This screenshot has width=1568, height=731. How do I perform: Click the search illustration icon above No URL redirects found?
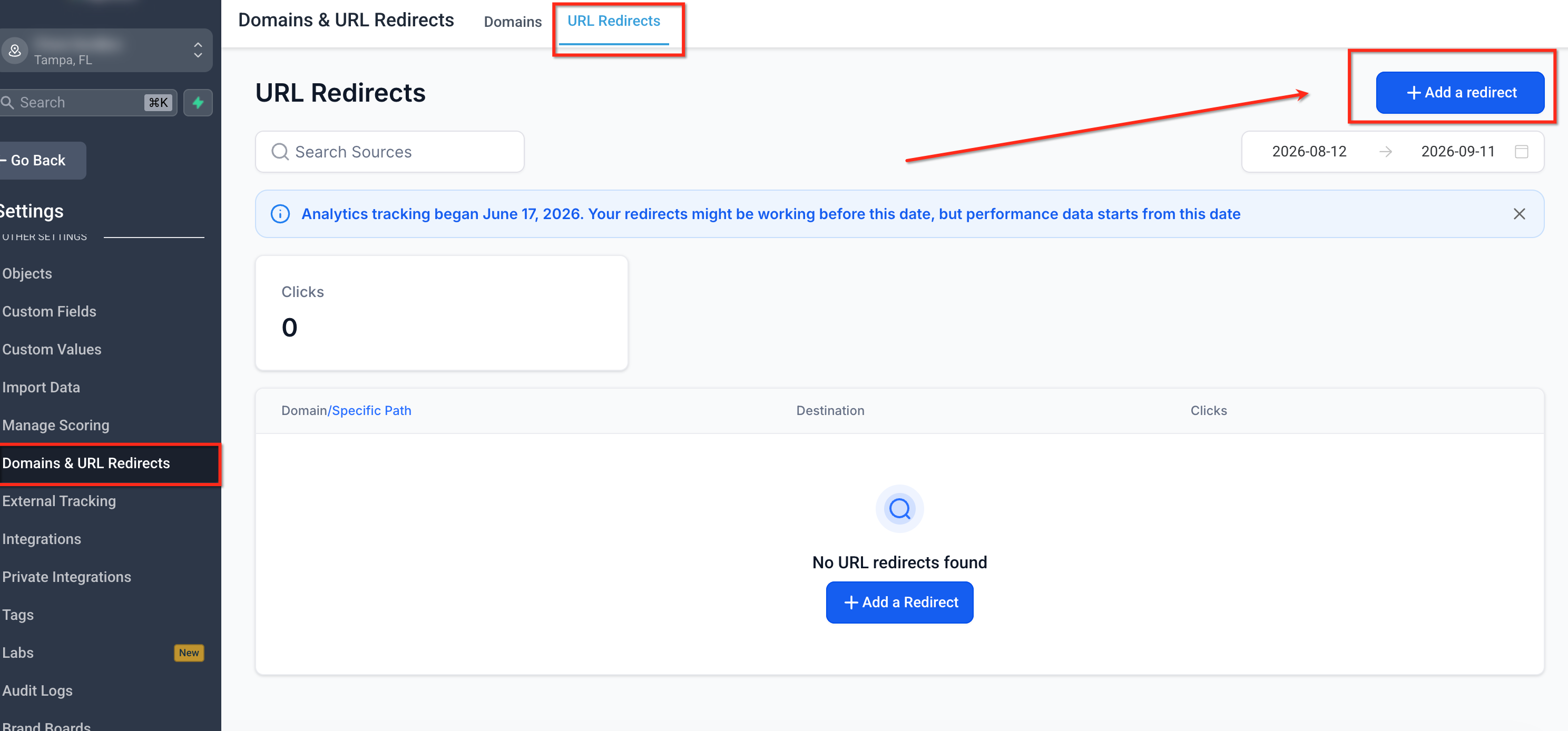(899, 508)
